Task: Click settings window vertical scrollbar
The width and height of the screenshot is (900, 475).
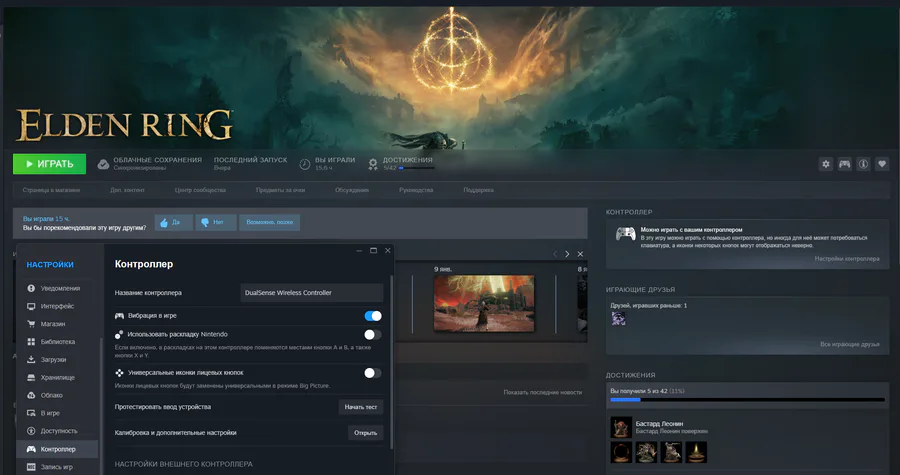Action: [392, 361]
